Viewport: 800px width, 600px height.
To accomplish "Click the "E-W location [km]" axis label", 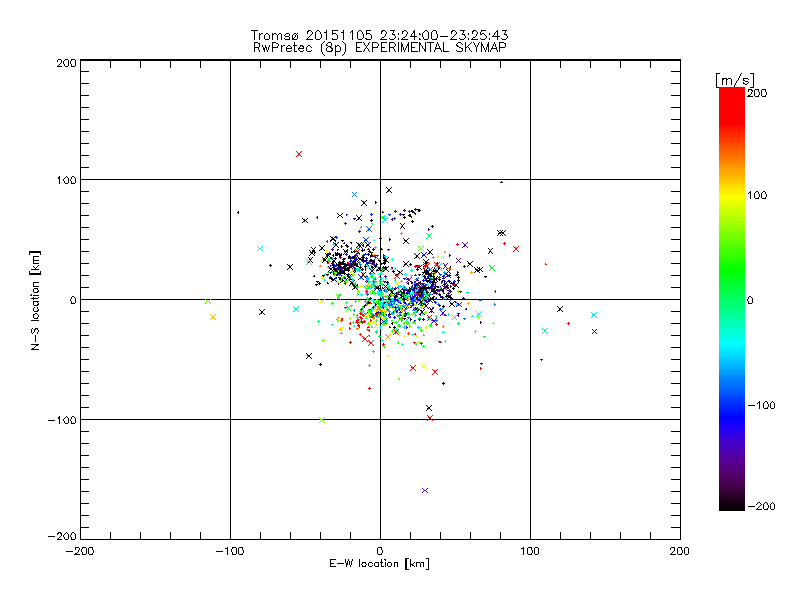I will coord(379,564).
